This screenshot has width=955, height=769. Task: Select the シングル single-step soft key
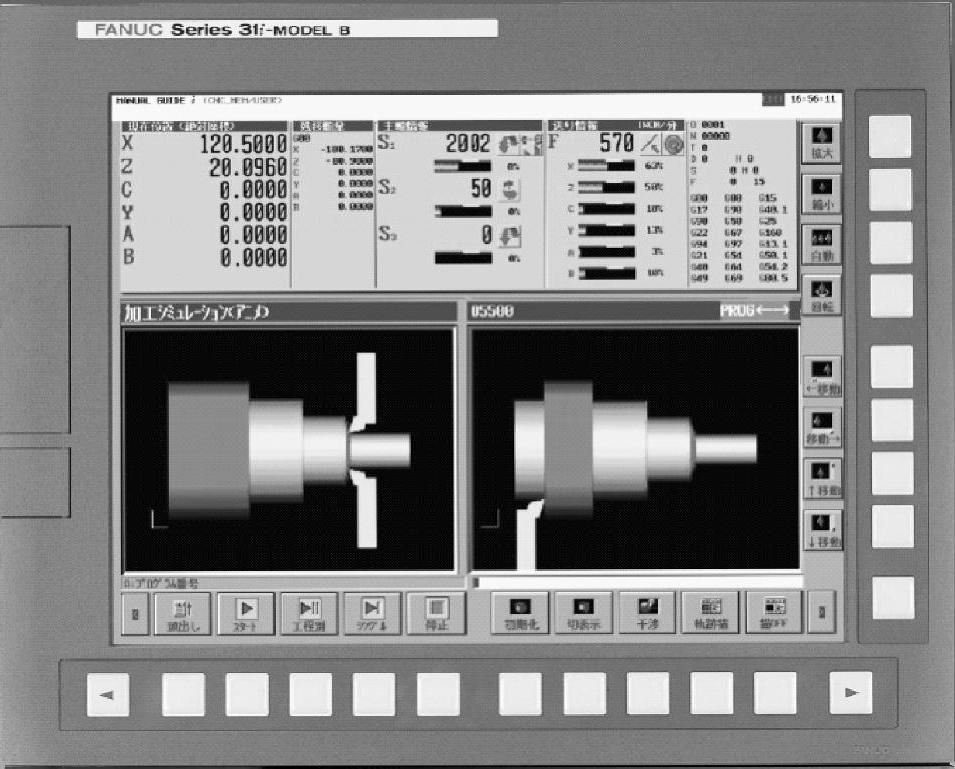(373, 614)
